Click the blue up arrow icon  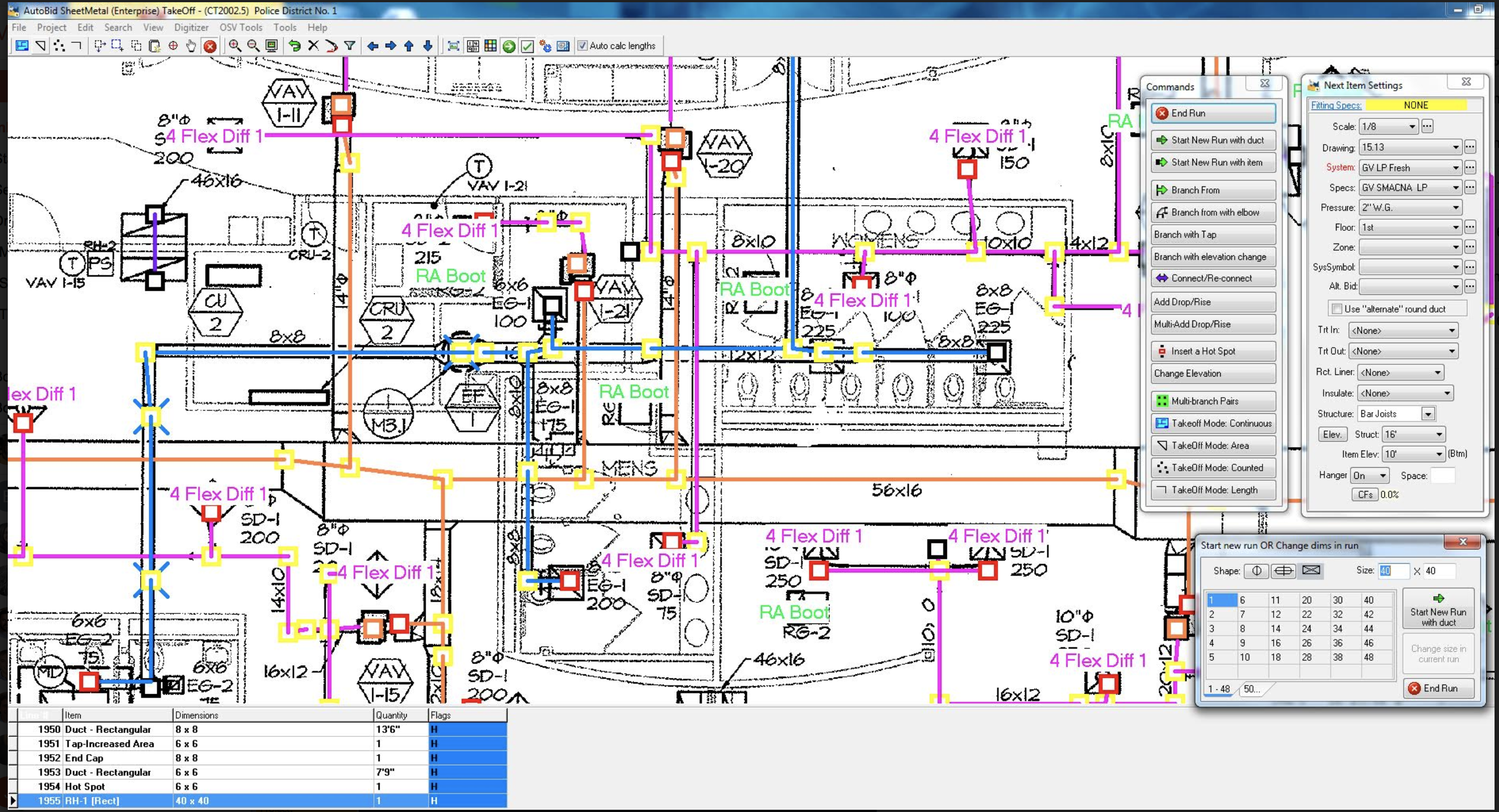[x=409, y=46]
